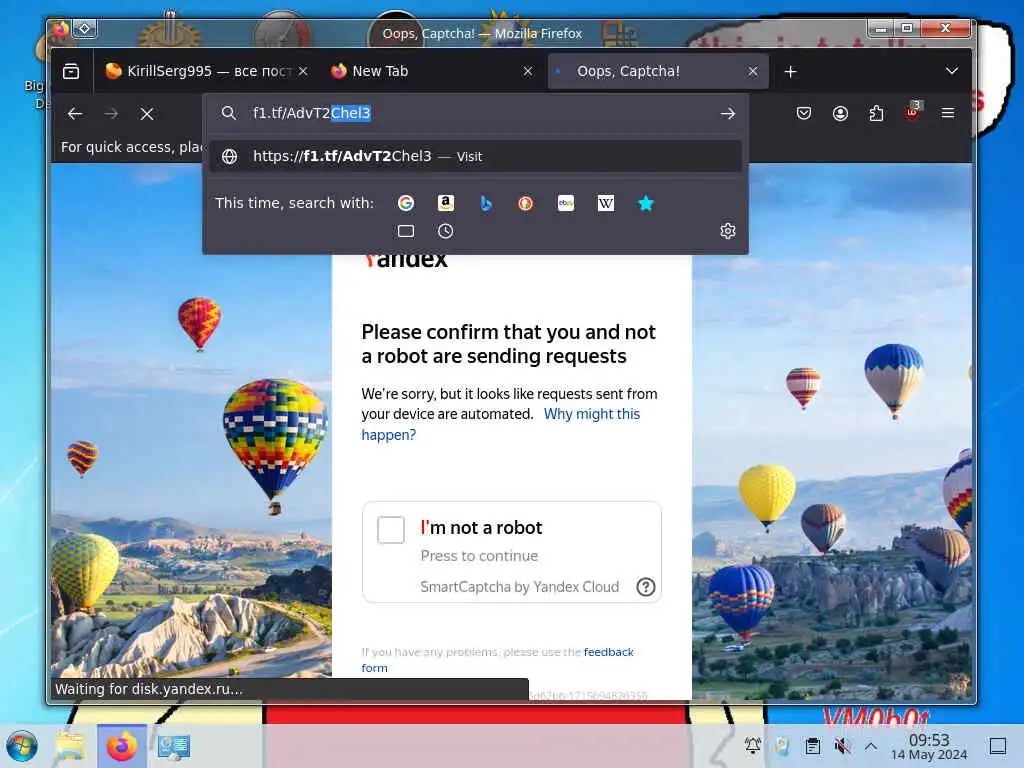Click Firefox taskbar button
1024x768 pixels.
pyautogui.click(x=121, y=746)
